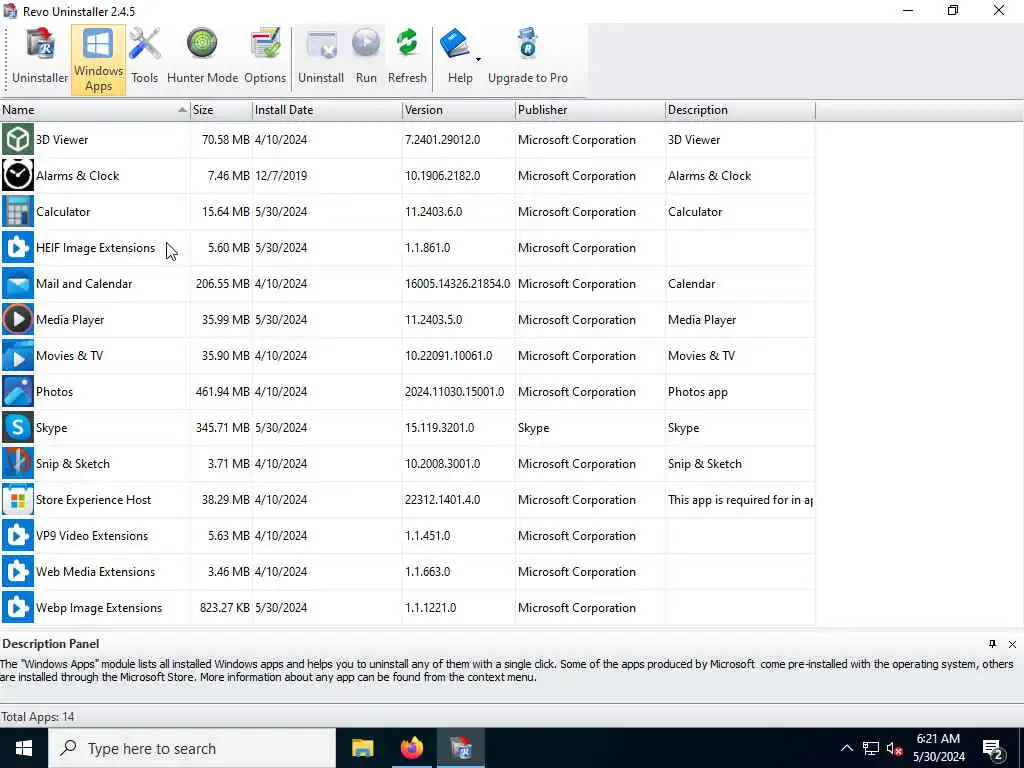Open the Tools module
Screen dimensions: 1024x768
point(144,58)
